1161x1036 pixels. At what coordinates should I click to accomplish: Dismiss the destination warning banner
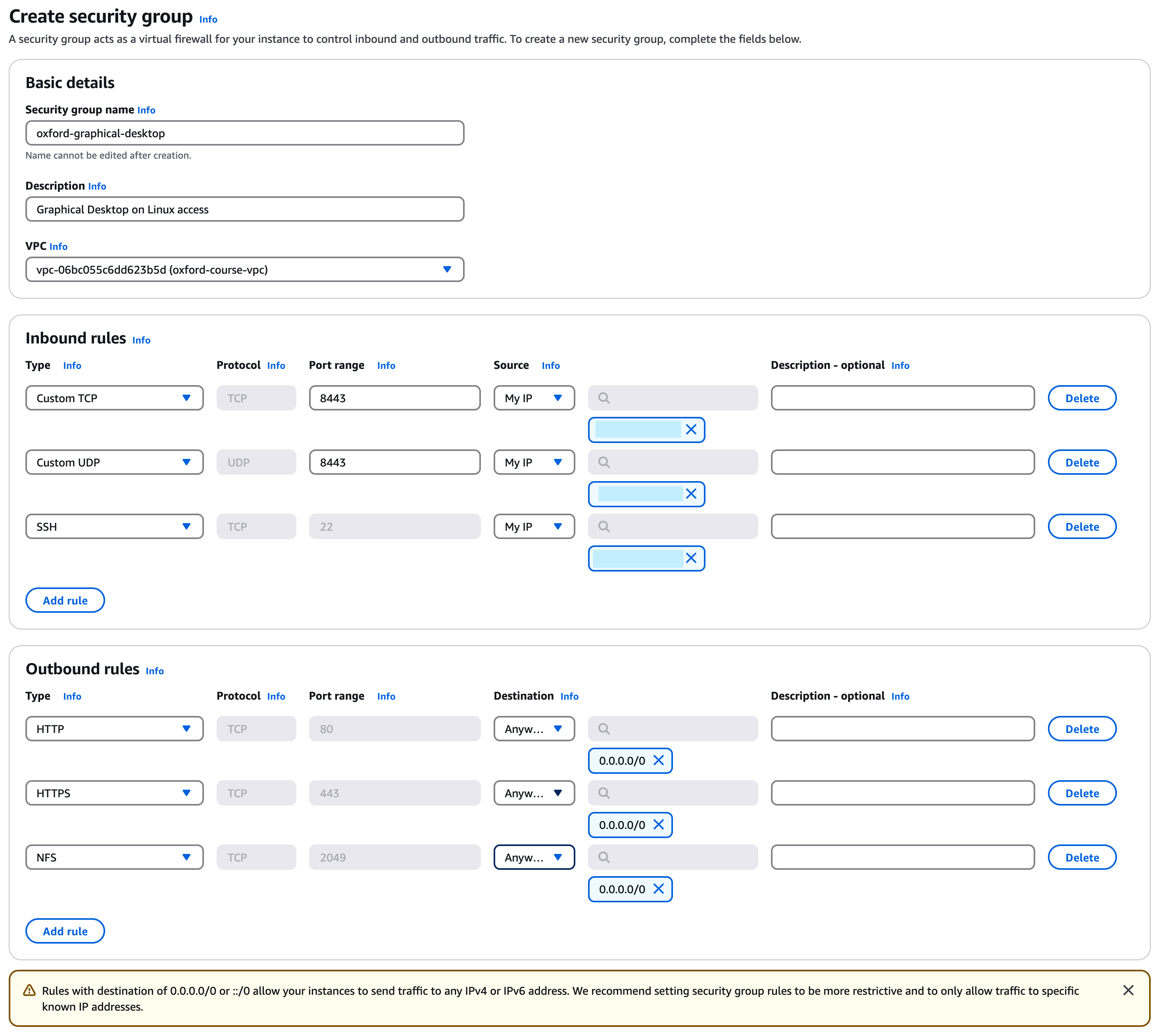tap(1127, 990)
